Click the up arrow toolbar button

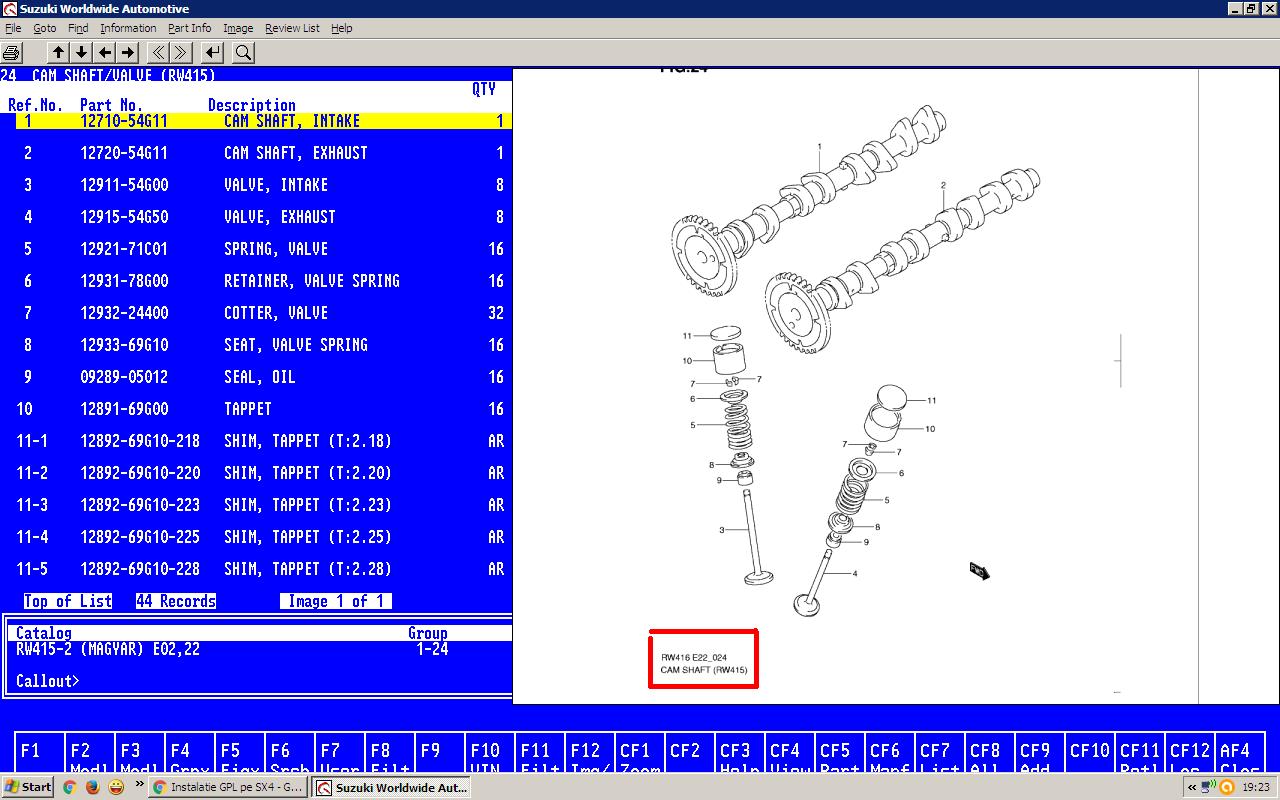(x=59, y=53)
